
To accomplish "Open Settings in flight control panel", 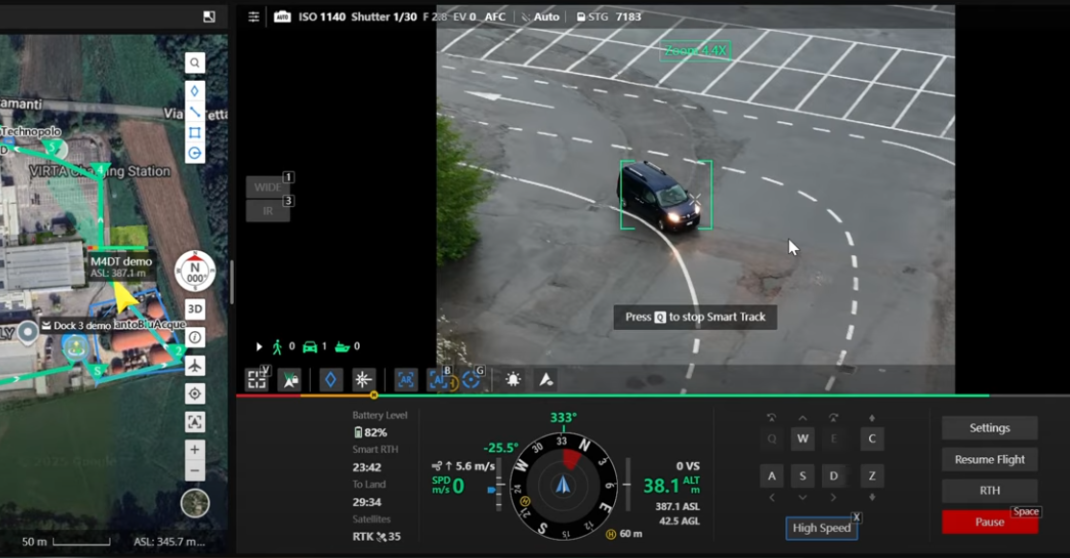I will pos(989,428).
